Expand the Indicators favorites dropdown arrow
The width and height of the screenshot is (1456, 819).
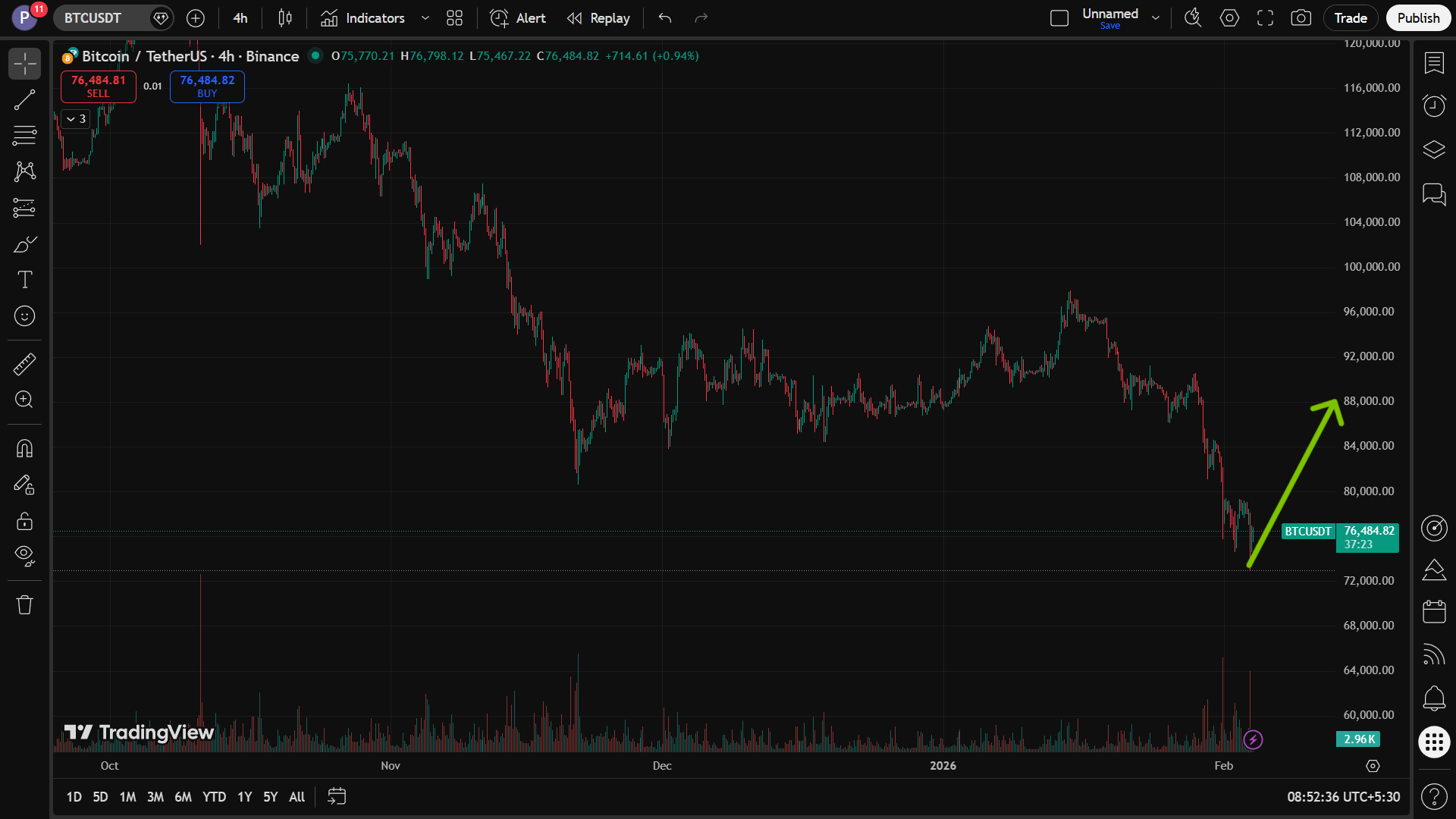pyautogui.click(x=425, y=18)
